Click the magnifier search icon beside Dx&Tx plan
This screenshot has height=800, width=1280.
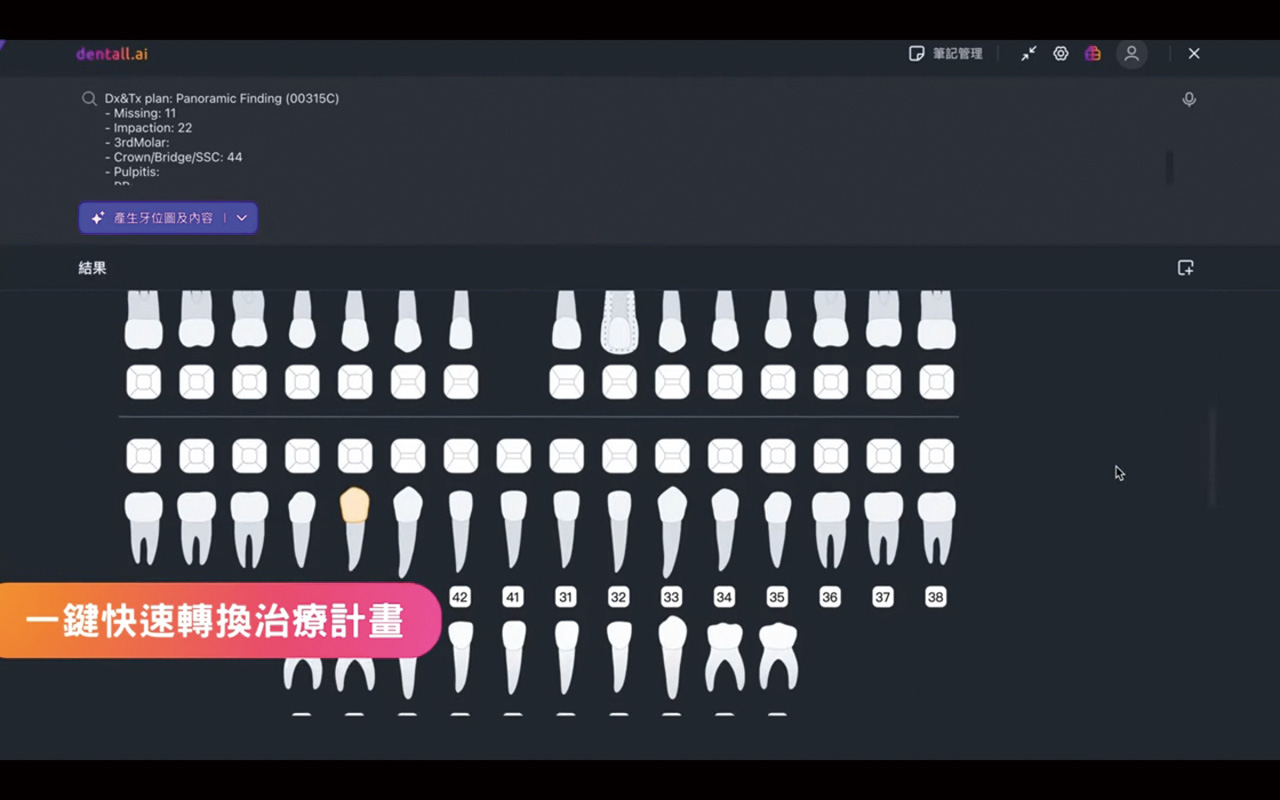[89, 99]
